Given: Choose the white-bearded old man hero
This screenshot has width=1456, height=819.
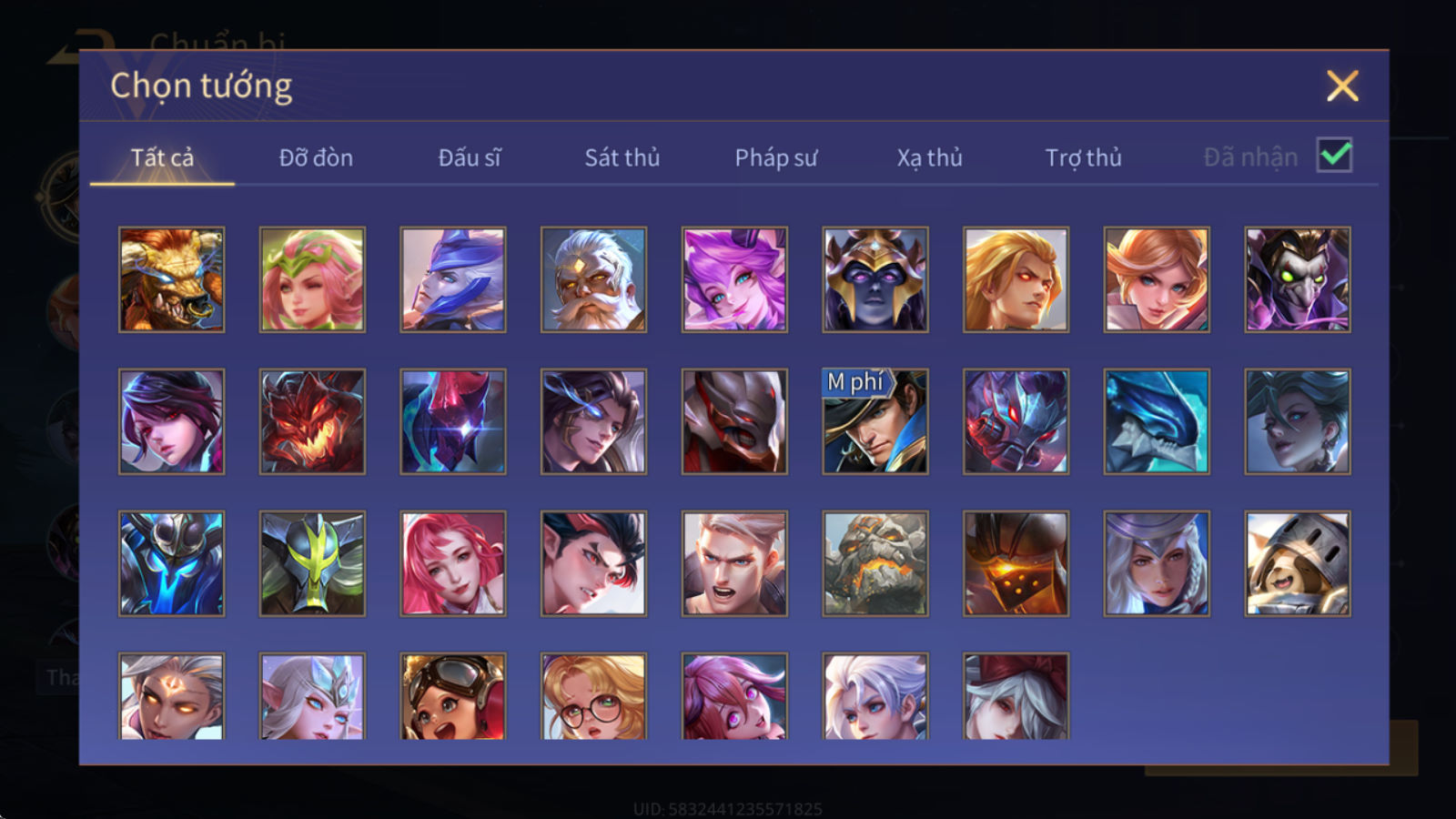Looking at the screenshot, I should [593, 279].
